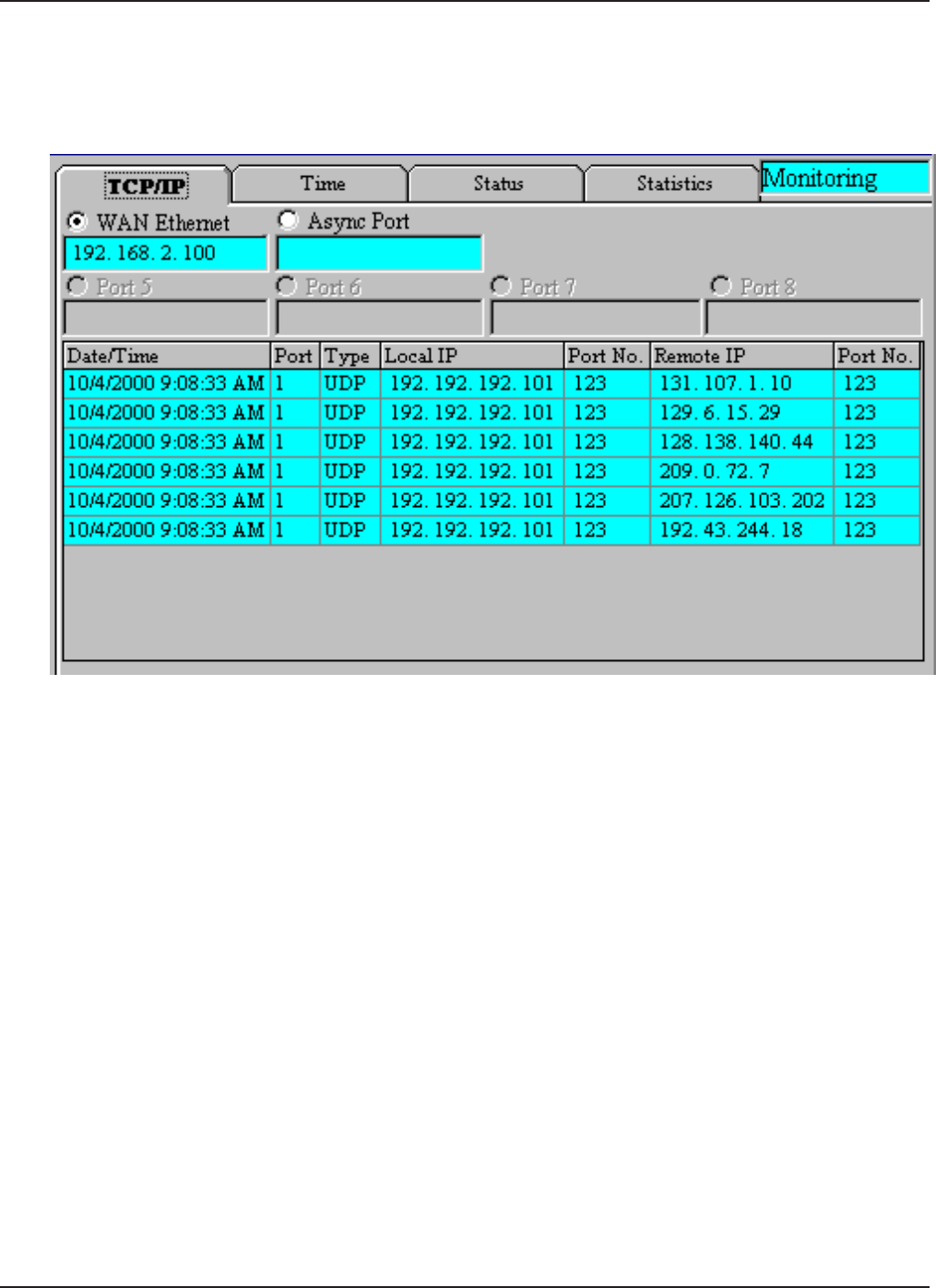Click the Monitoring status box
The width and height of the screenshot is (936, 1288).
[x=845, y=178]
